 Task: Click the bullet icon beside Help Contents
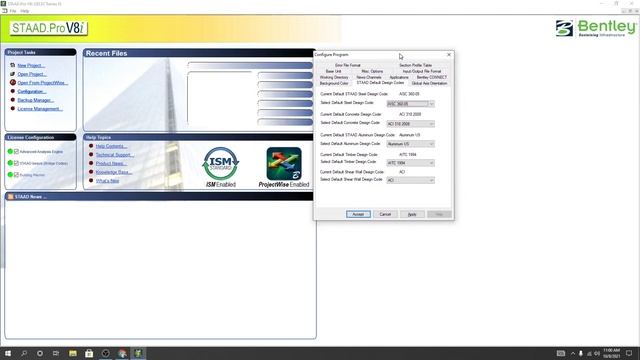(x=91, y=146)
